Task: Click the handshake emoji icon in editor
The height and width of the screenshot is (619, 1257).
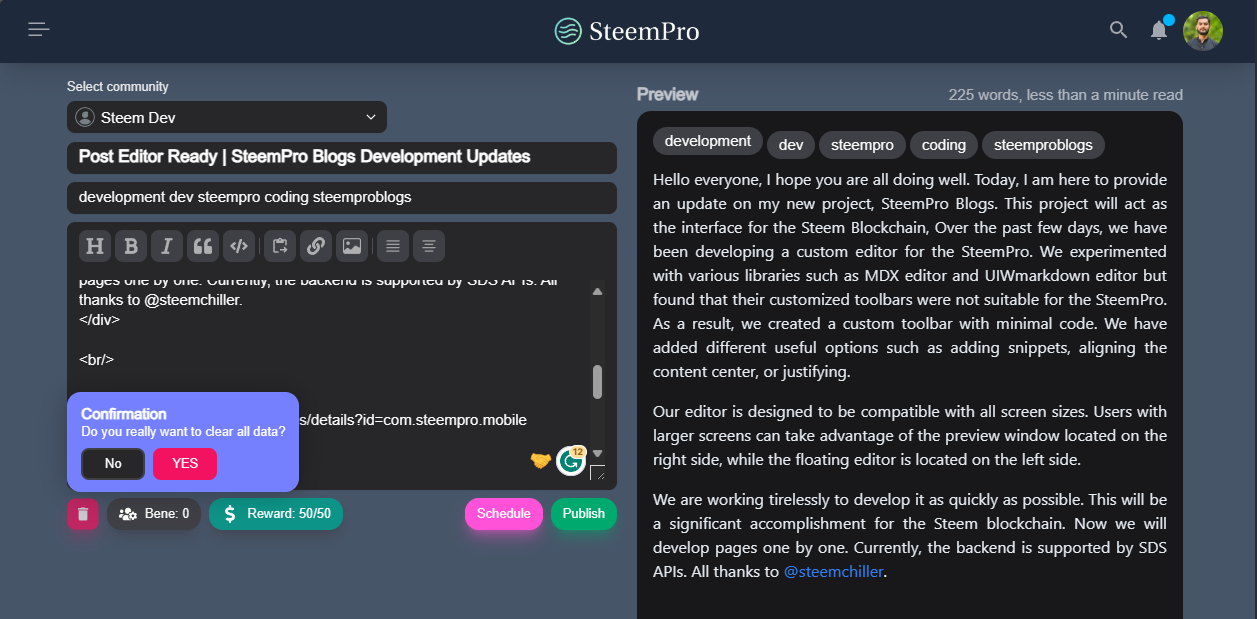Action: pos(541,460)
